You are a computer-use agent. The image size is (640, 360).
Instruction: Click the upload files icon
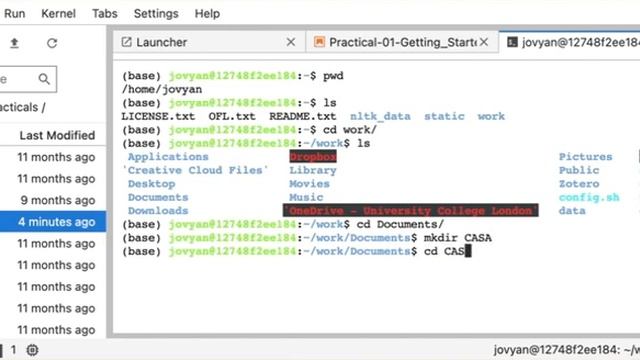coord(14,43)
